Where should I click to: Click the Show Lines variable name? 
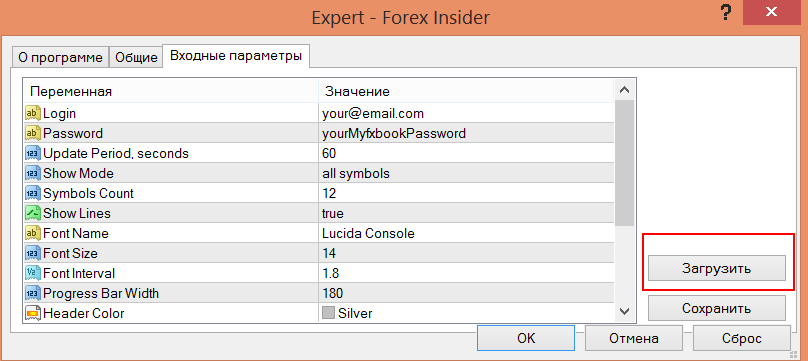(x=77, y=213)
